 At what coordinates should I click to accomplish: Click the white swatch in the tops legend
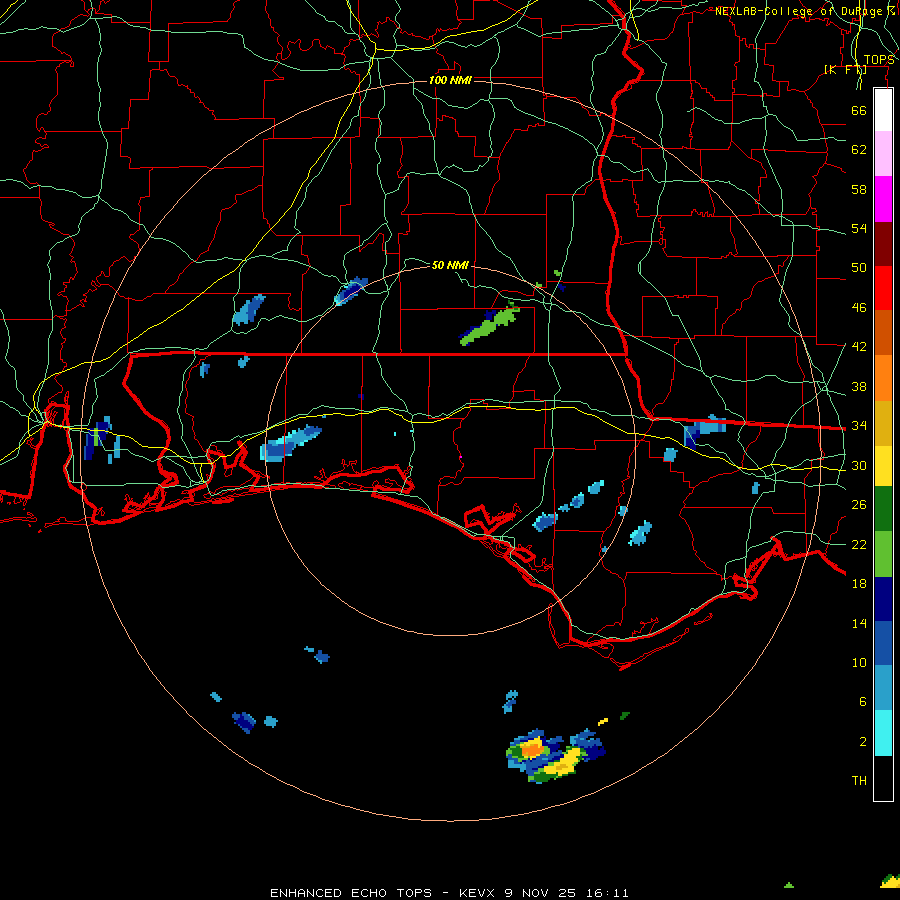pos(883,110)
